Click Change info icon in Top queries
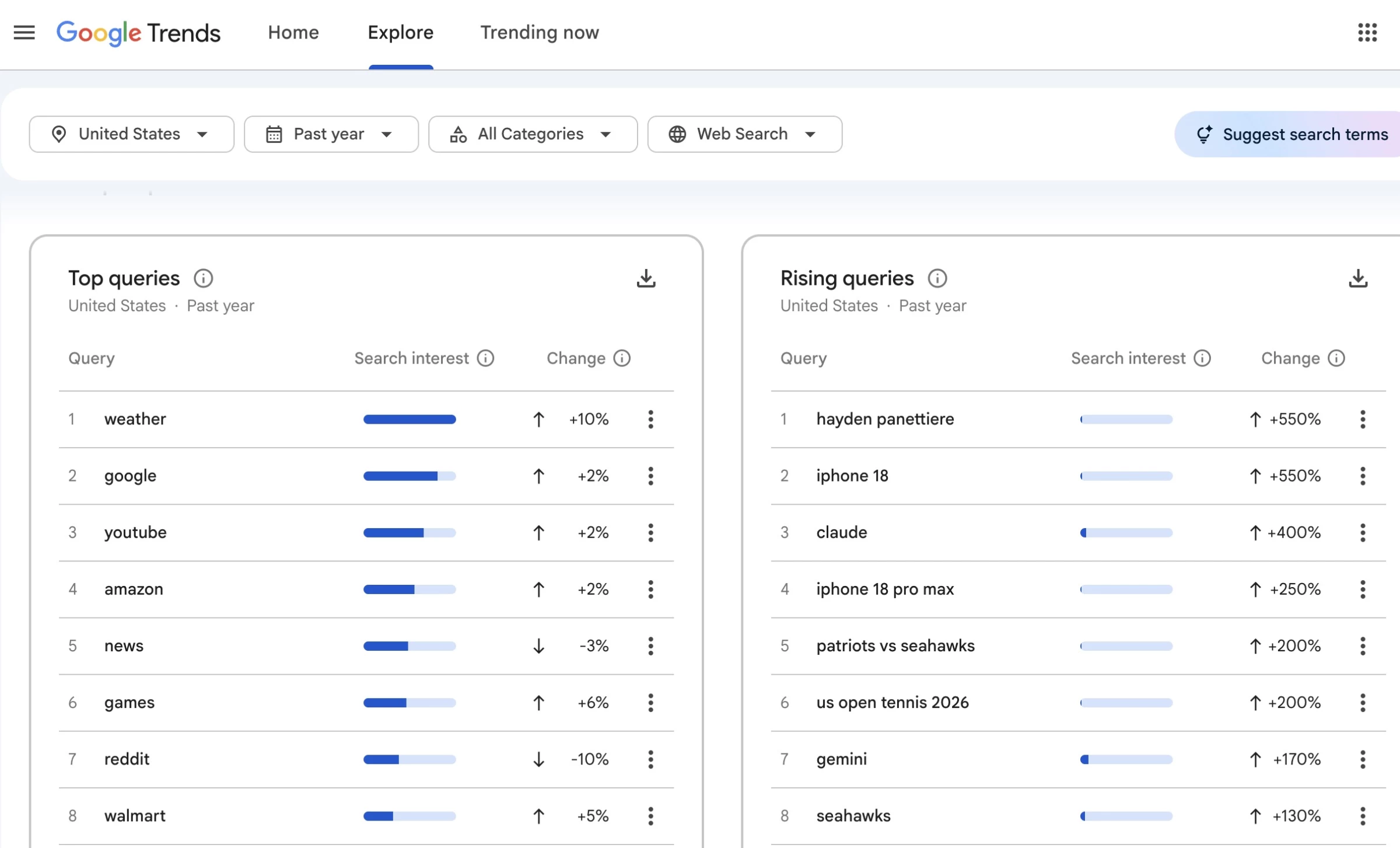 (x=622, y=358)
